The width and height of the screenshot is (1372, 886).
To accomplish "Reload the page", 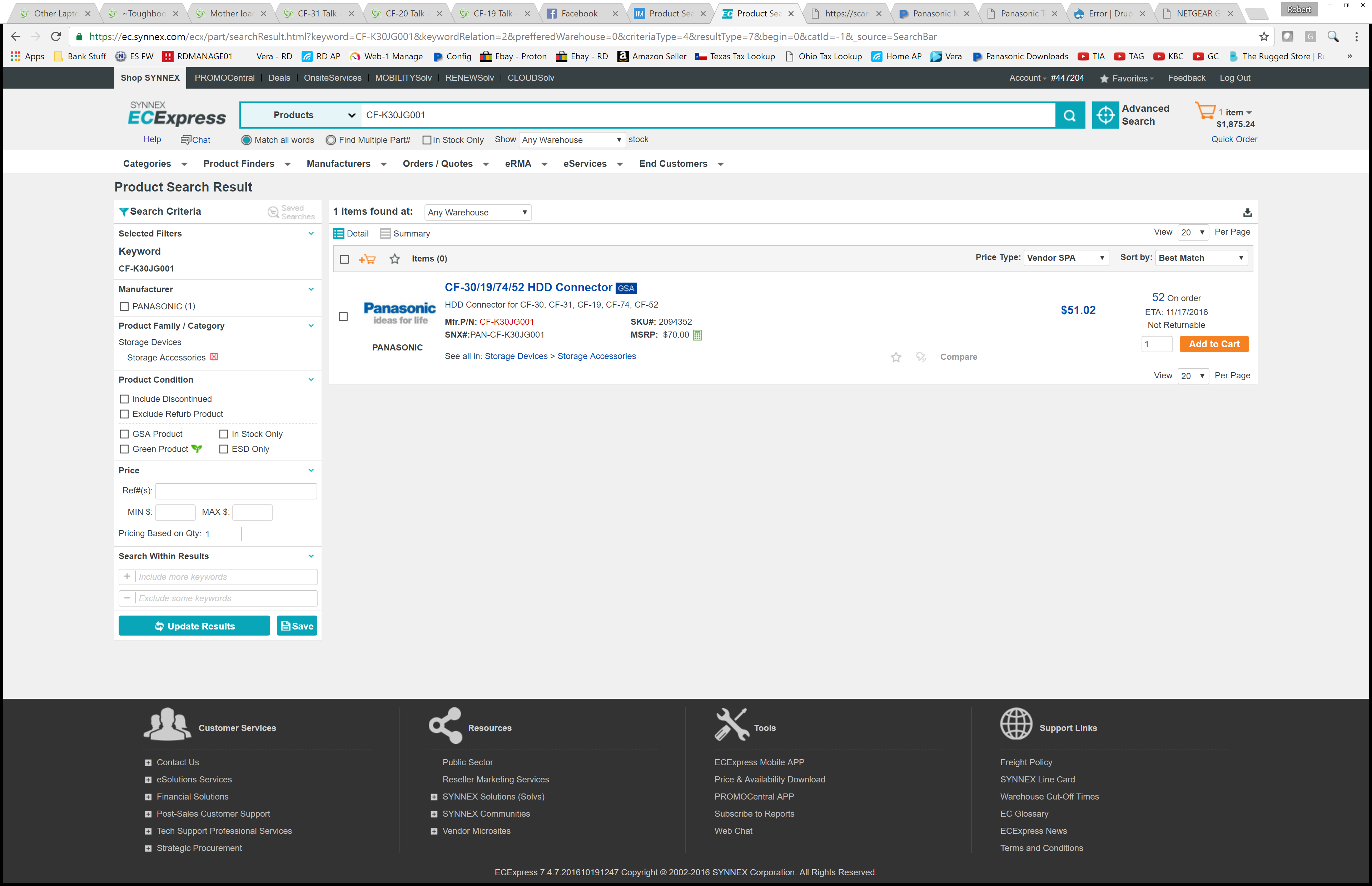I will point(56,36).
